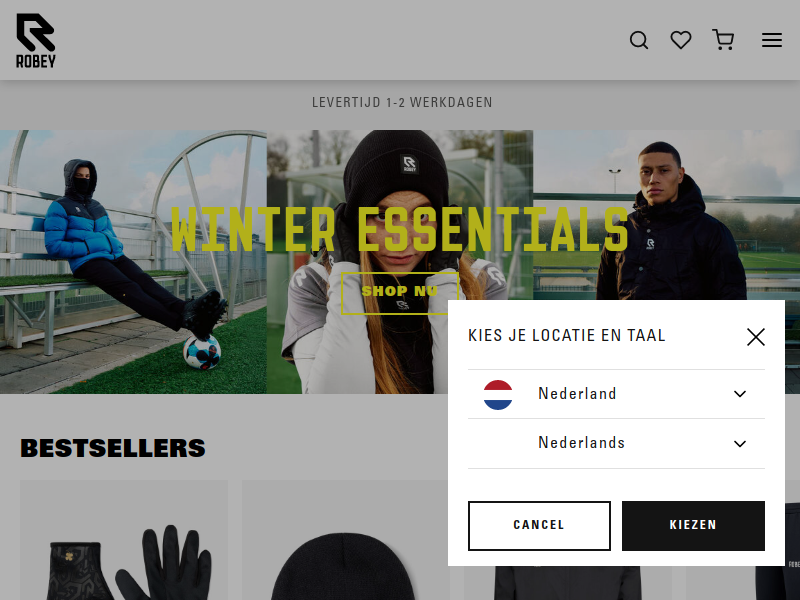Click the Levertijd 1-2 werkdagen notice
The image size is (800, 600).
pyautogui.click(x=402, y=103)
